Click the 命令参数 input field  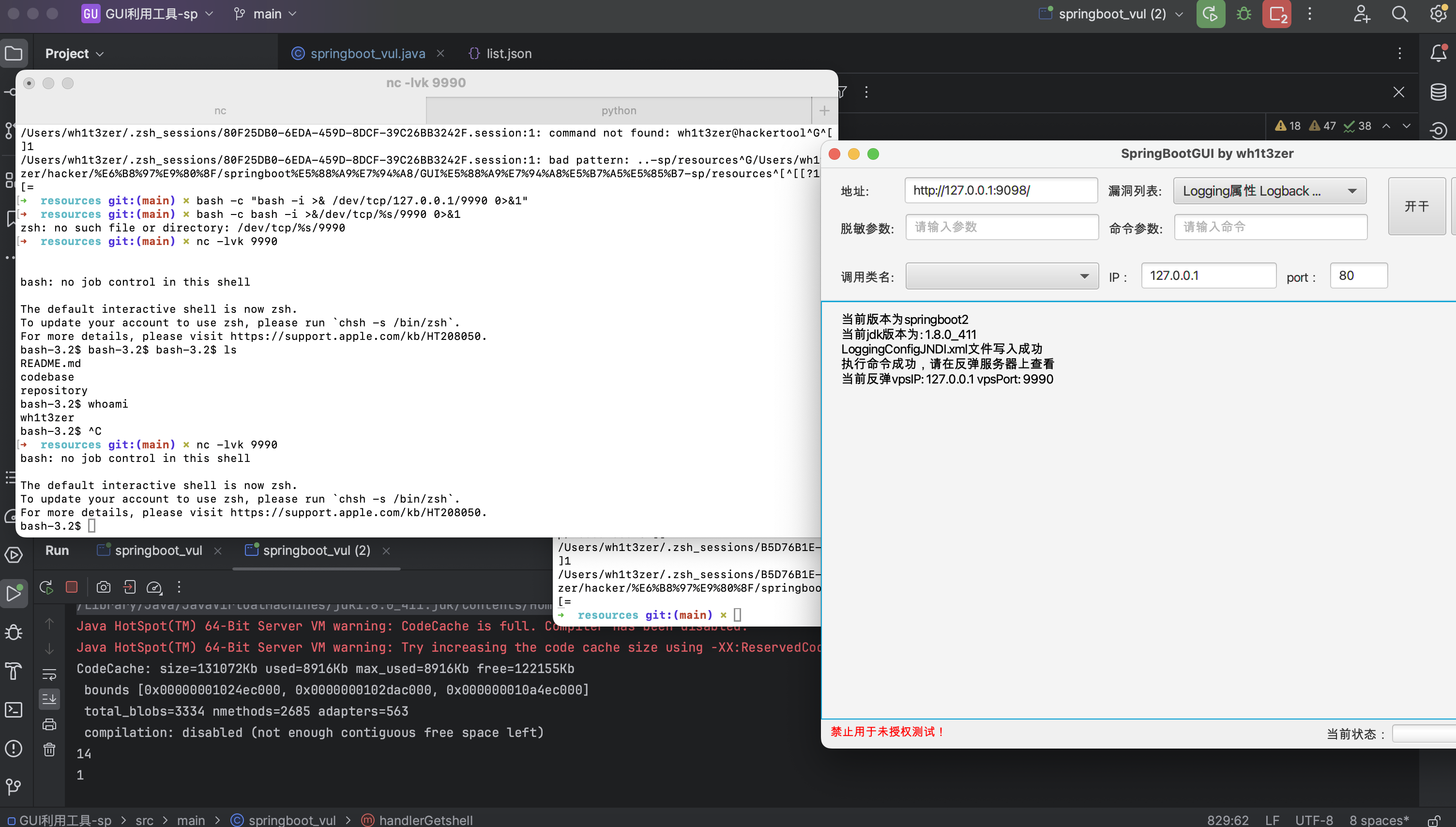pos(1271,227)
